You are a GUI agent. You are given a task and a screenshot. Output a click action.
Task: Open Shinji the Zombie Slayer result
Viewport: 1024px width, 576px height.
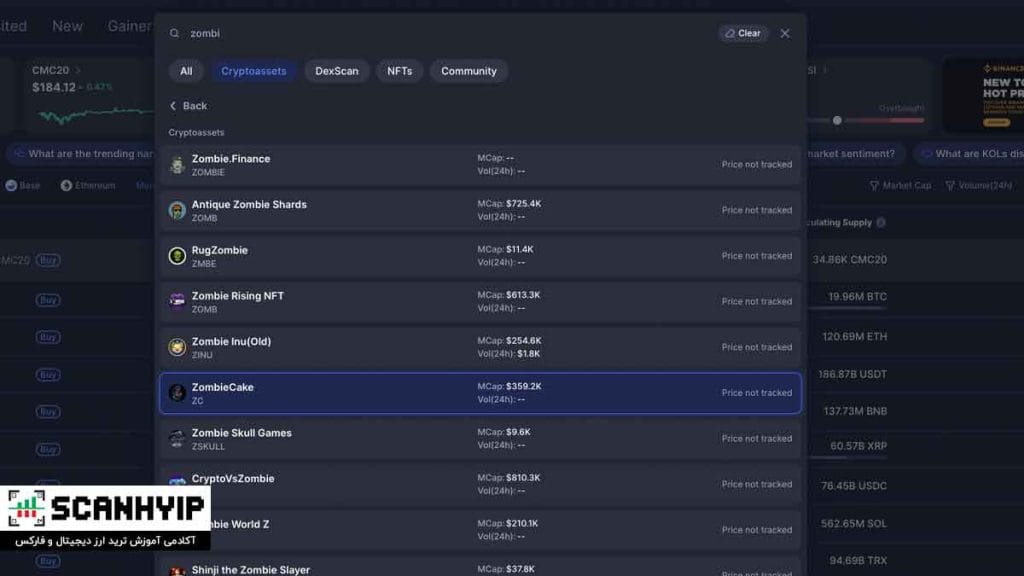pyautogui.click(x=480, y=568)
